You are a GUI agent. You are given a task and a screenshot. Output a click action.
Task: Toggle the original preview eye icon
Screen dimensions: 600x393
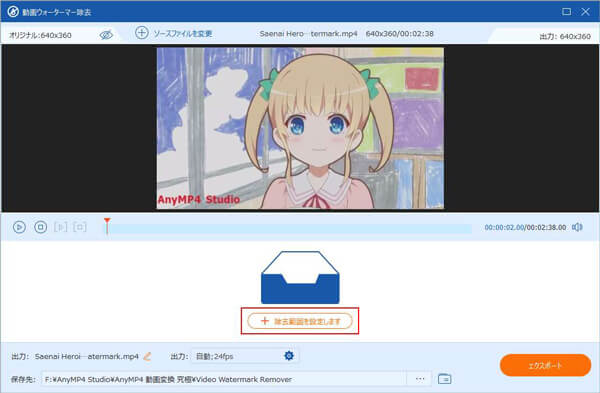(106, 35)
